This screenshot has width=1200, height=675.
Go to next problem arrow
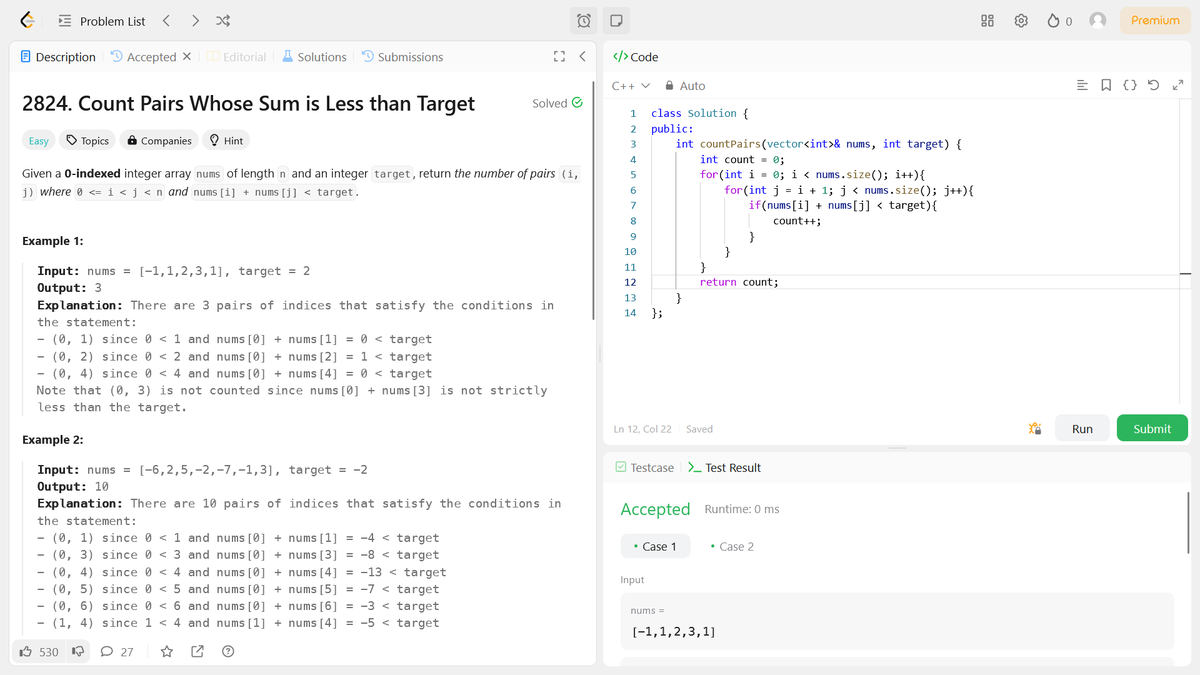coord(195,20)
